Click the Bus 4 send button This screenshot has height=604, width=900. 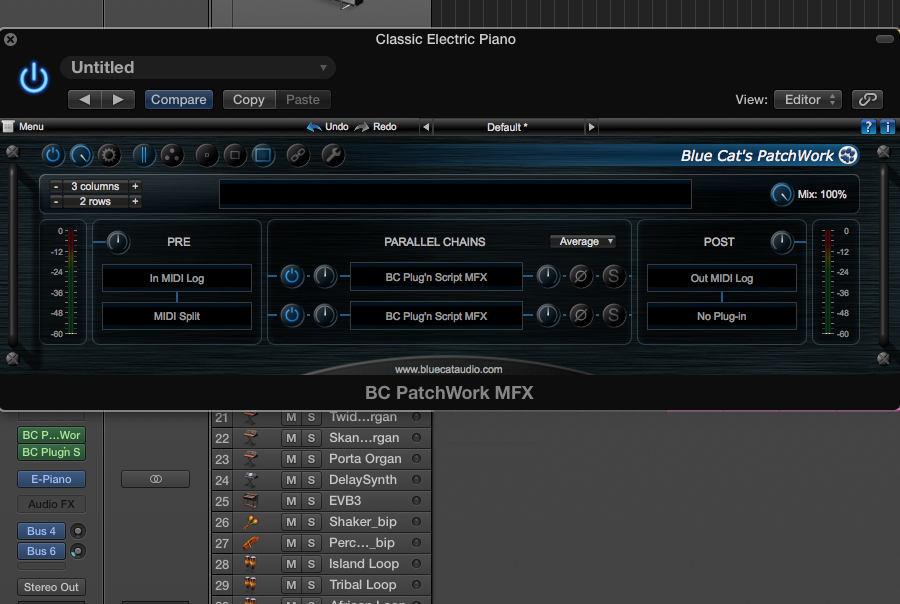point(41,531)
